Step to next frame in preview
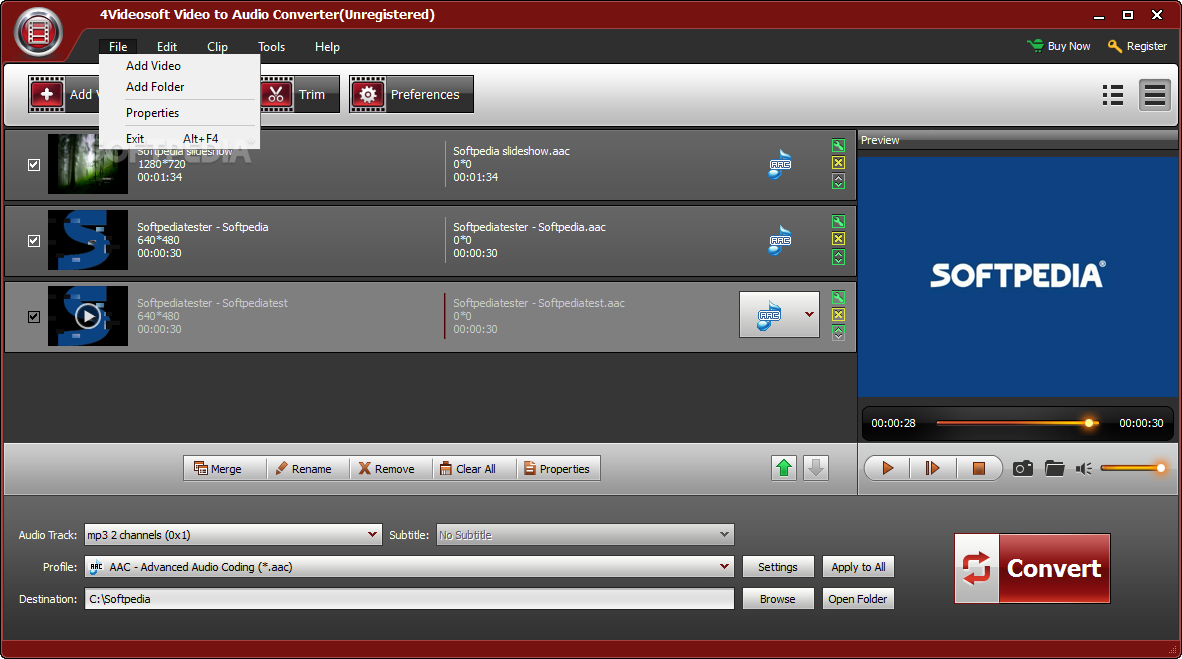The width and height of the screenshot is (1182, 659). [x=932, y=468]
